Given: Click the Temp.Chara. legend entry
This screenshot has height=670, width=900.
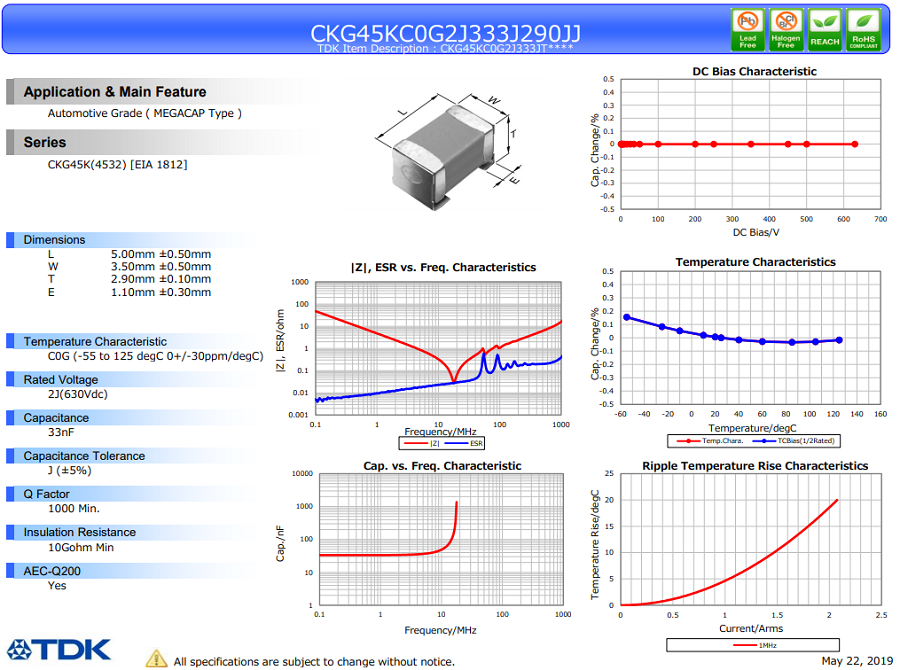Looking at the screenshot, I should click(710, 441).
